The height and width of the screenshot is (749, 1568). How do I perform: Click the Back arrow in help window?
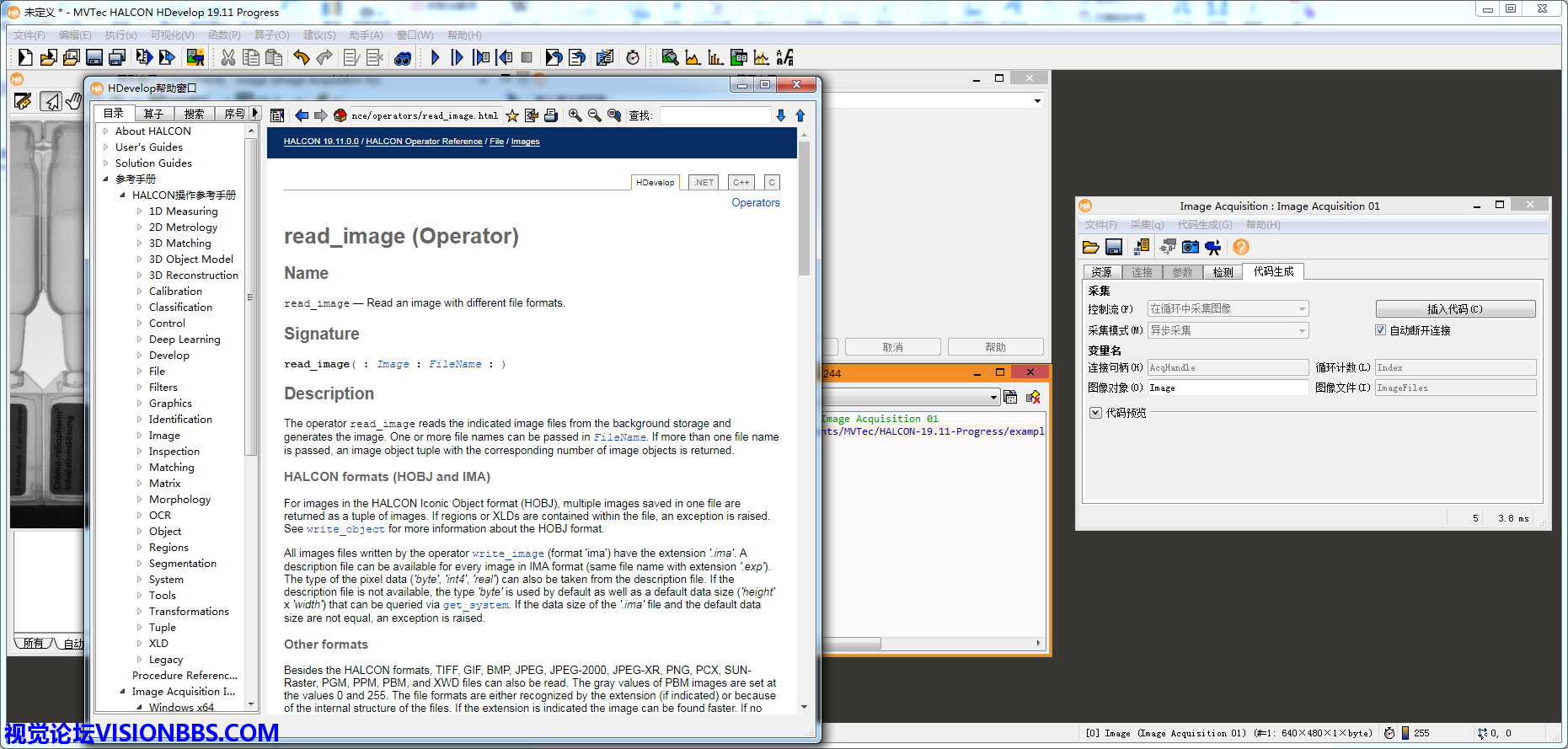click(x=301, y=115)
